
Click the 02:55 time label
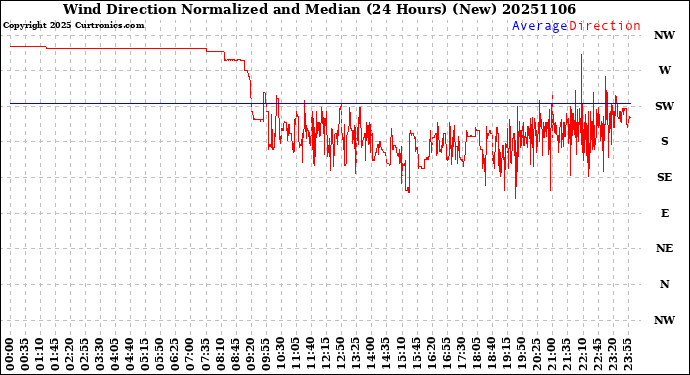coord(85,355)
